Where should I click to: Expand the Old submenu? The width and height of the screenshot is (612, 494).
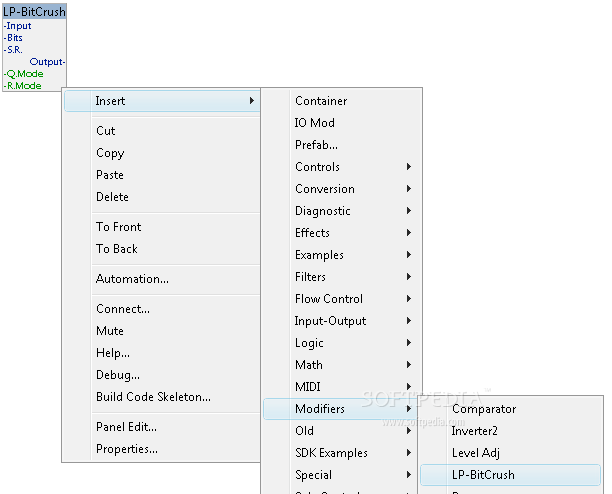tap(340, 431)
